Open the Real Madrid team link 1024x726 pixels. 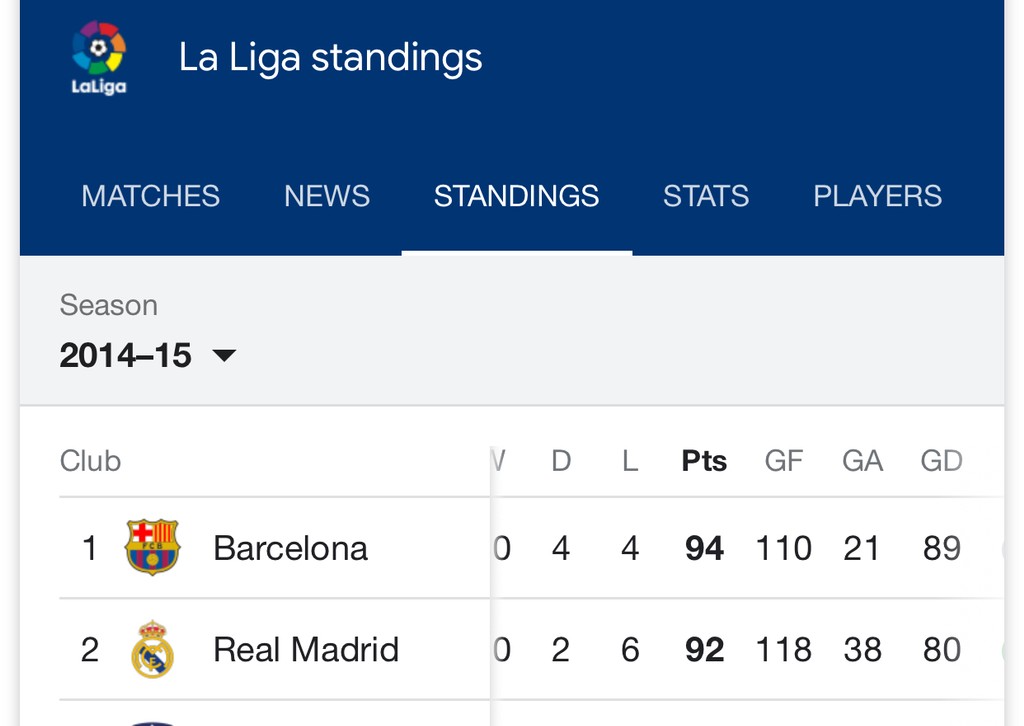(306, 650)
